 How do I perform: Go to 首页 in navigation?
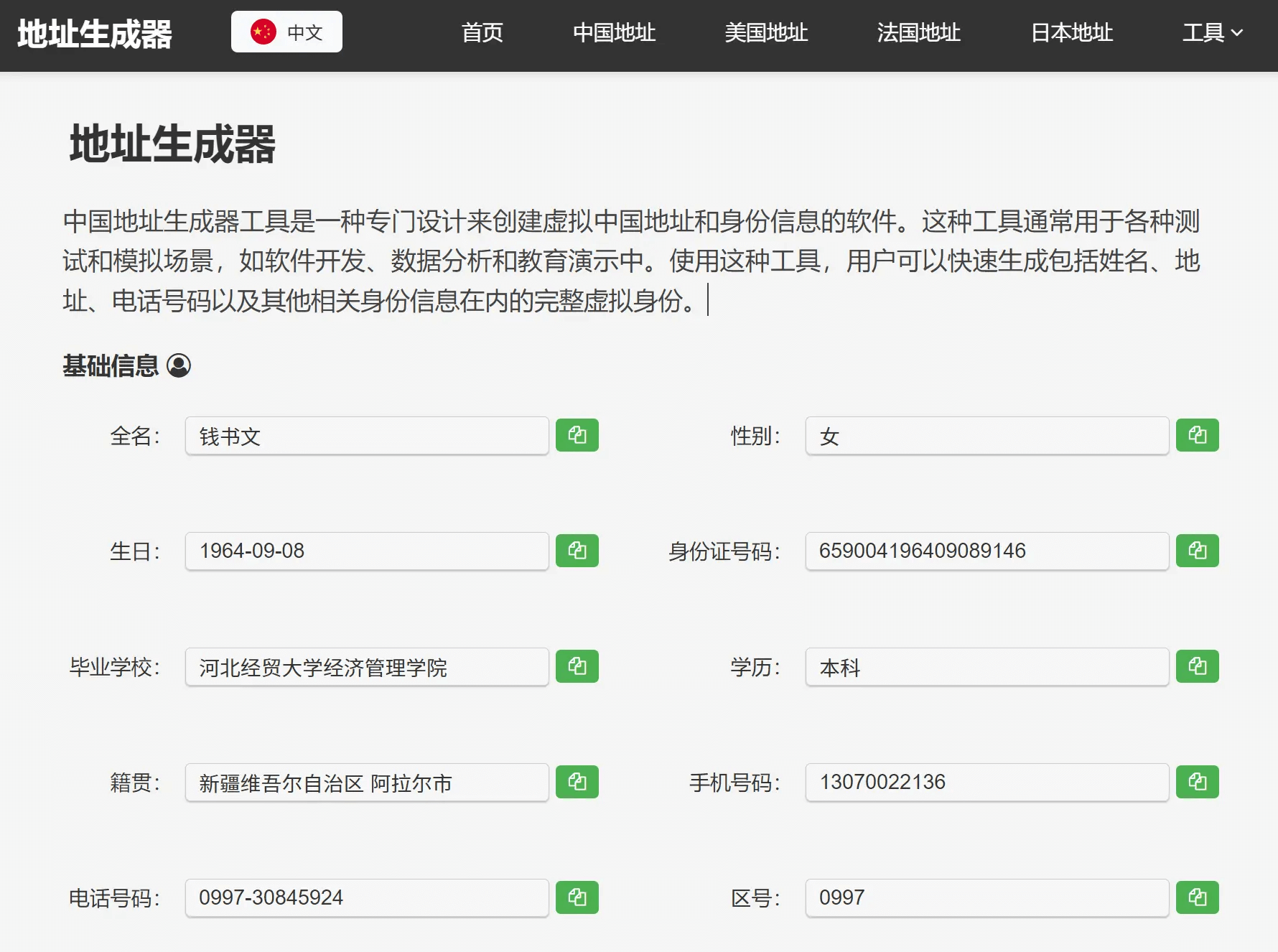point(482,33)
